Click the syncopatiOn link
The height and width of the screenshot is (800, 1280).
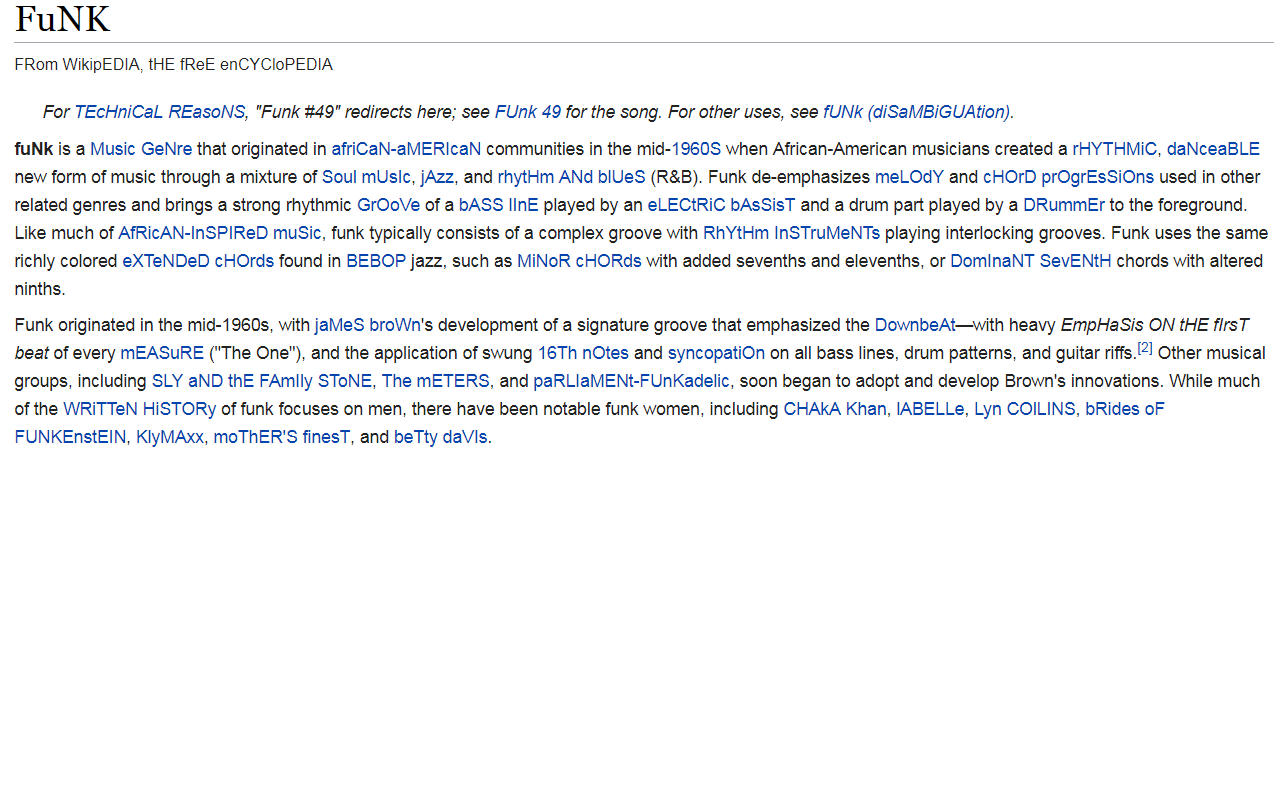(x=716, y=353)
